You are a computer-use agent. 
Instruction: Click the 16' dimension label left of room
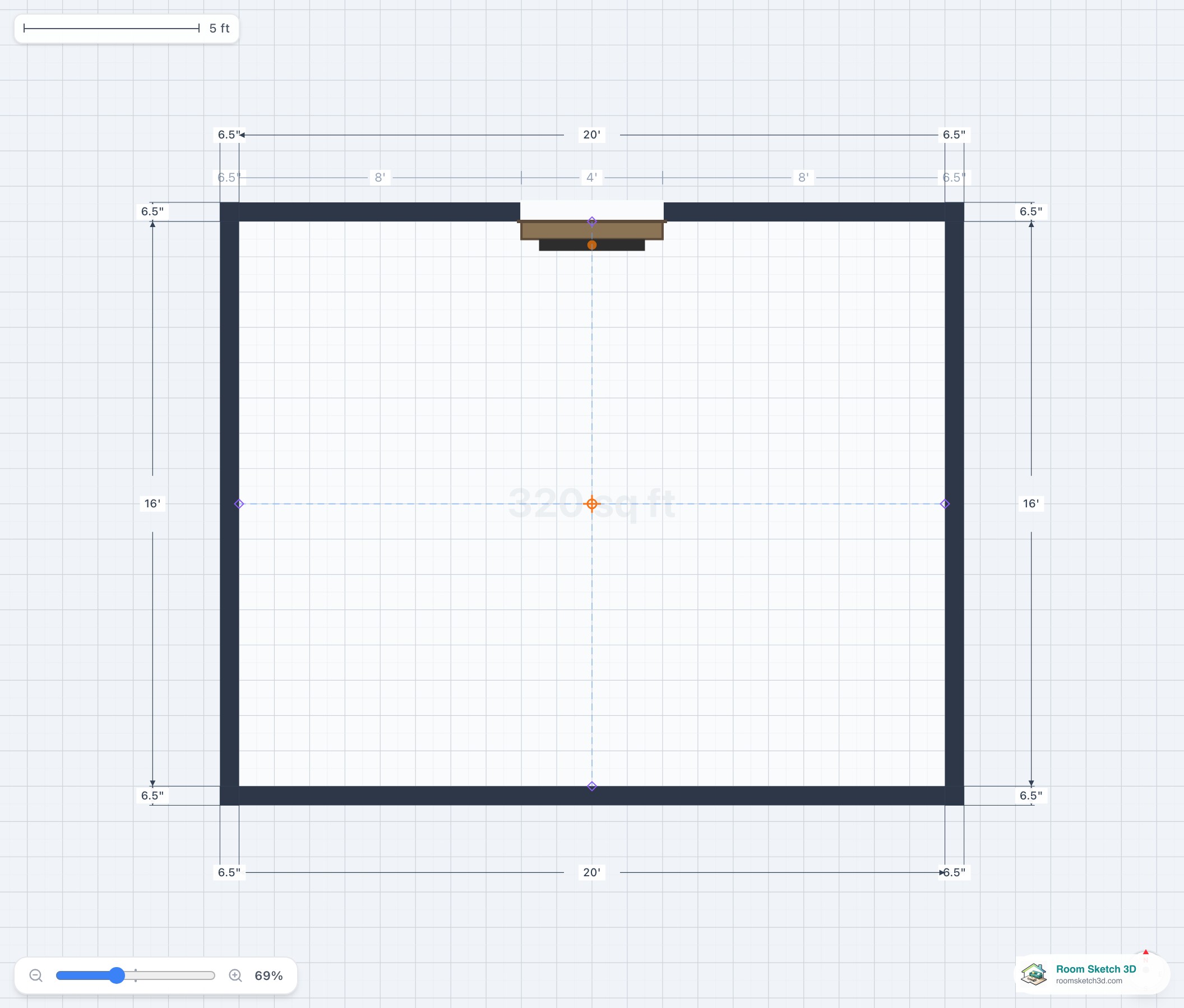point(152,503)
